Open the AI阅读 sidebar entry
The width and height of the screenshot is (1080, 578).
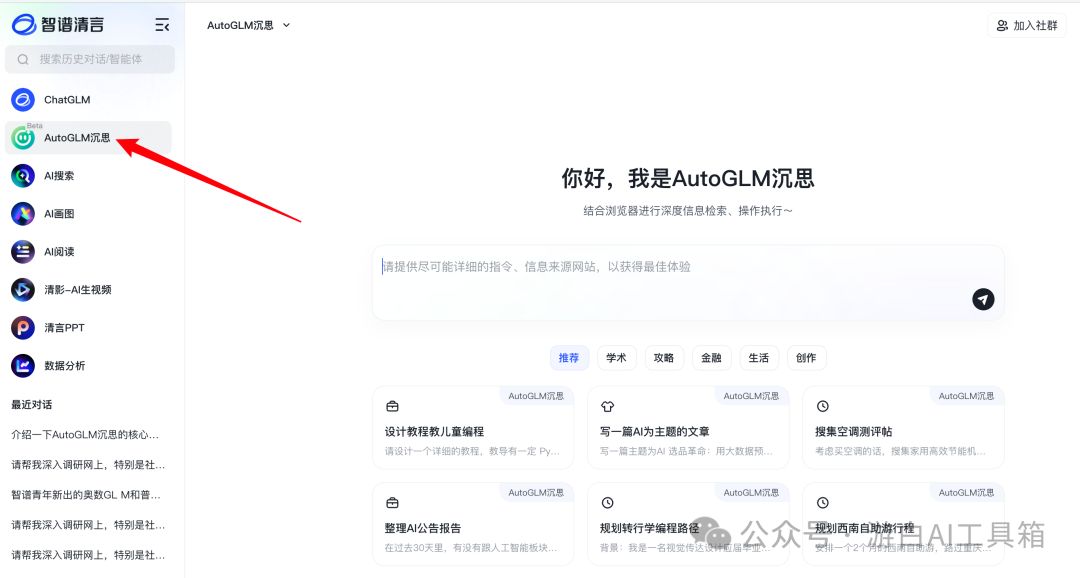(x=88, y=251)
